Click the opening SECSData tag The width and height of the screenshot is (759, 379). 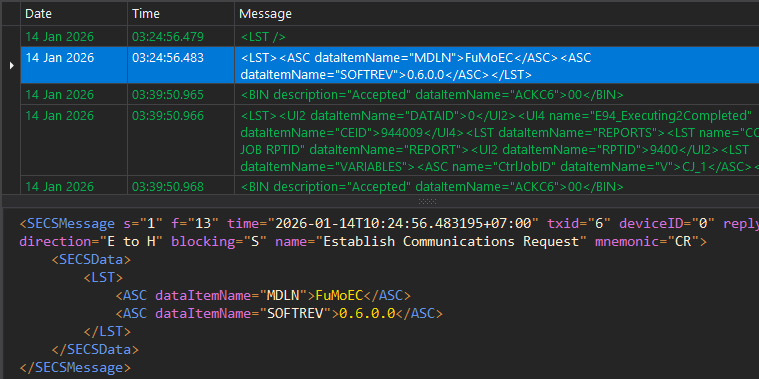click(x=91, y=259)
